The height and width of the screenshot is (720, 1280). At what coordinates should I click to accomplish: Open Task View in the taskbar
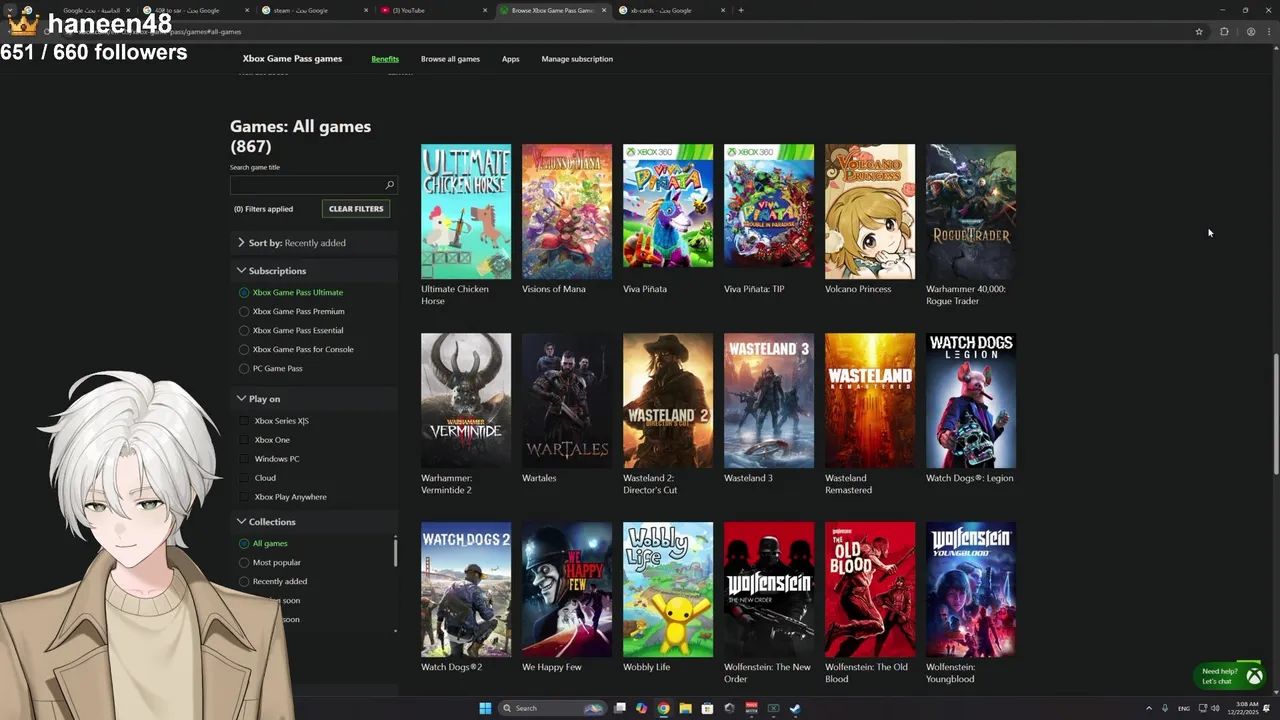(620, 708)
